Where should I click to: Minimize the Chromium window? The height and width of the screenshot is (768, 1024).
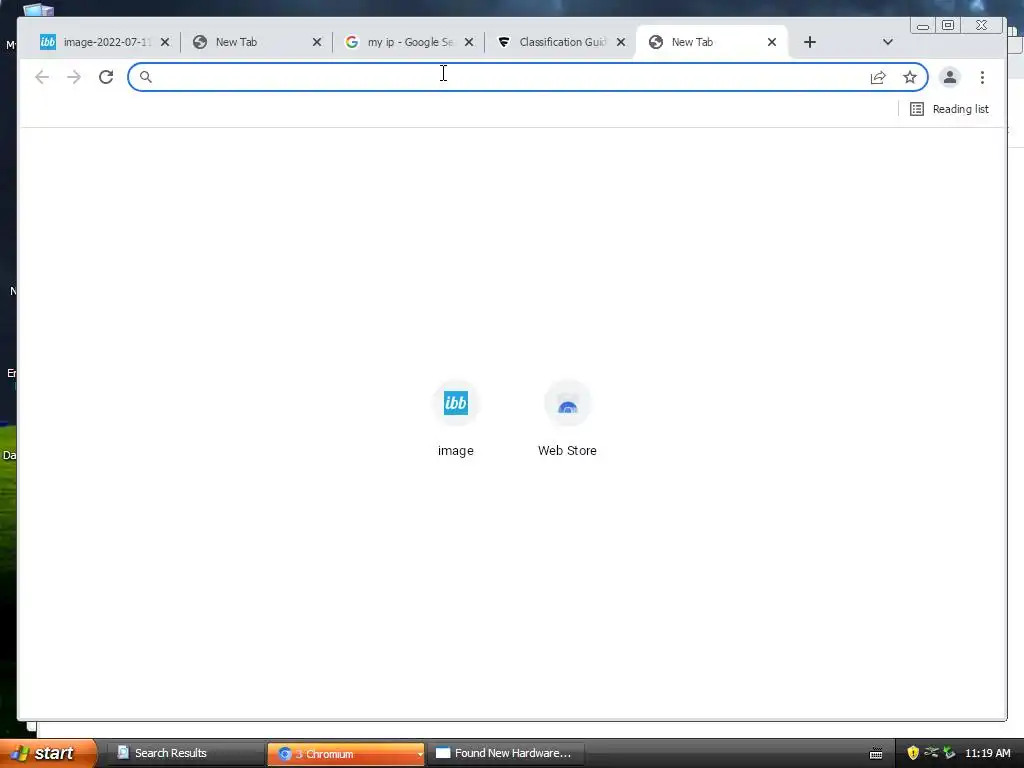(923, 25)
